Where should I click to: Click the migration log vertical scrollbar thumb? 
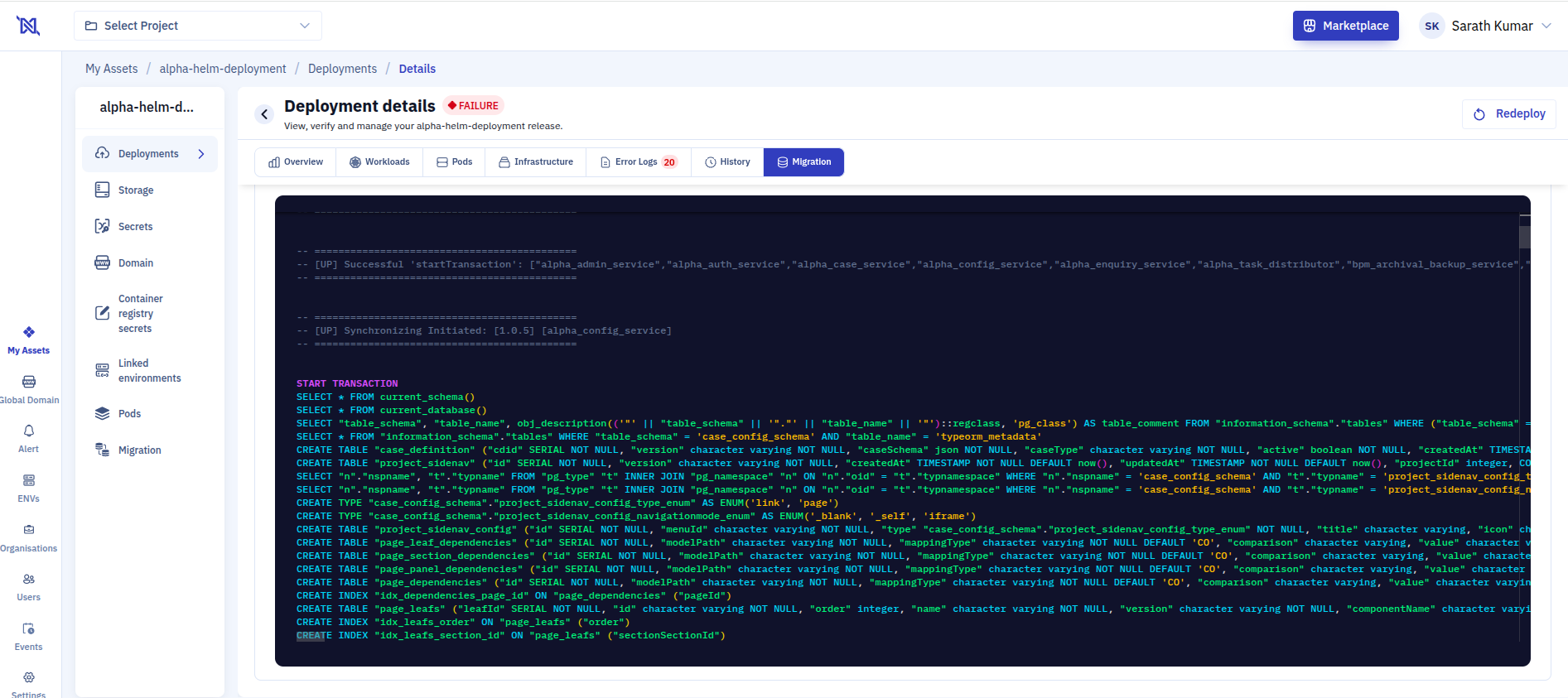click(x=1524, y=237)
